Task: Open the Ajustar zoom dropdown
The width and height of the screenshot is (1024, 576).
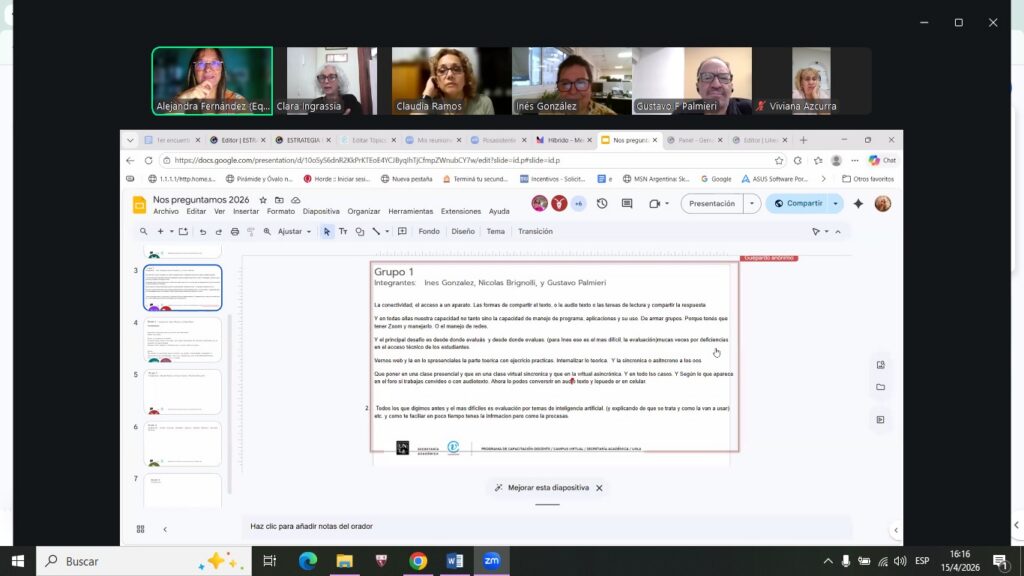Action: click(294, 231)
